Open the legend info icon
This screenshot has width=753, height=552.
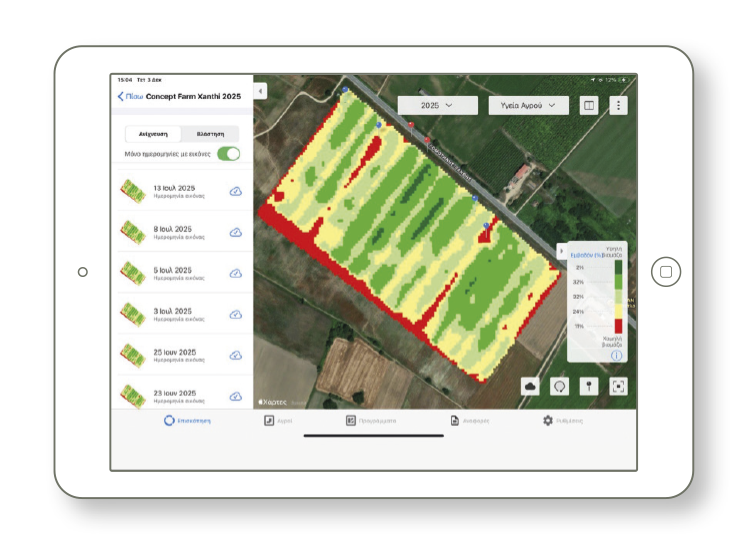tap(617, 354)
